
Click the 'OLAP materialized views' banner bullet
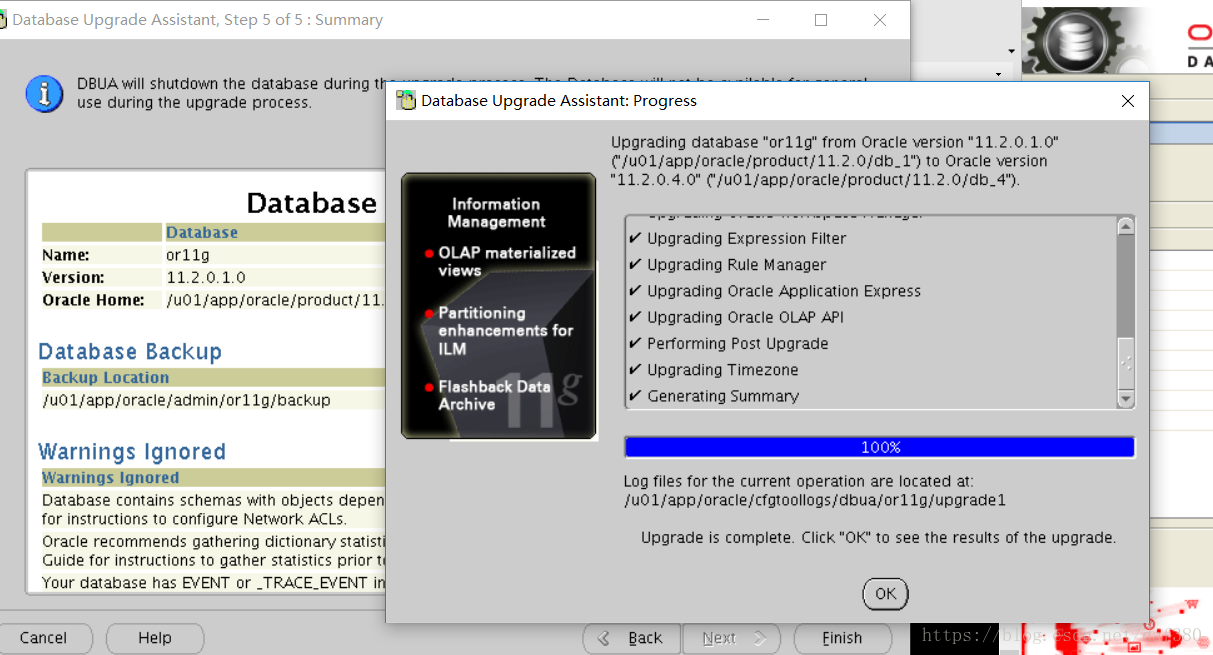[500, 262]
